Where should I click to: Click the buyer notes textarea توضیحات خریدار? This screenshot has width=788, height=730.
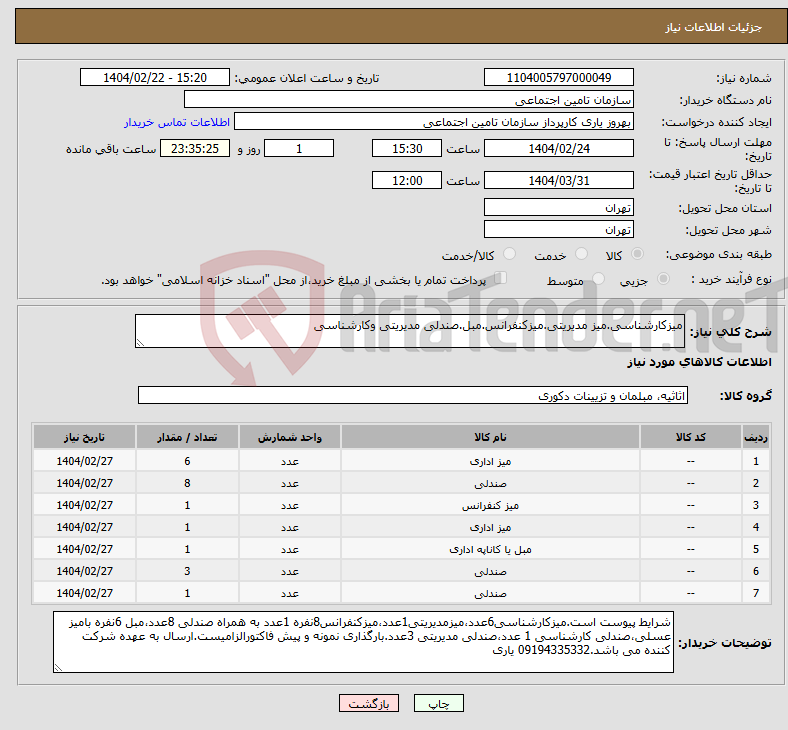[363, 642]
